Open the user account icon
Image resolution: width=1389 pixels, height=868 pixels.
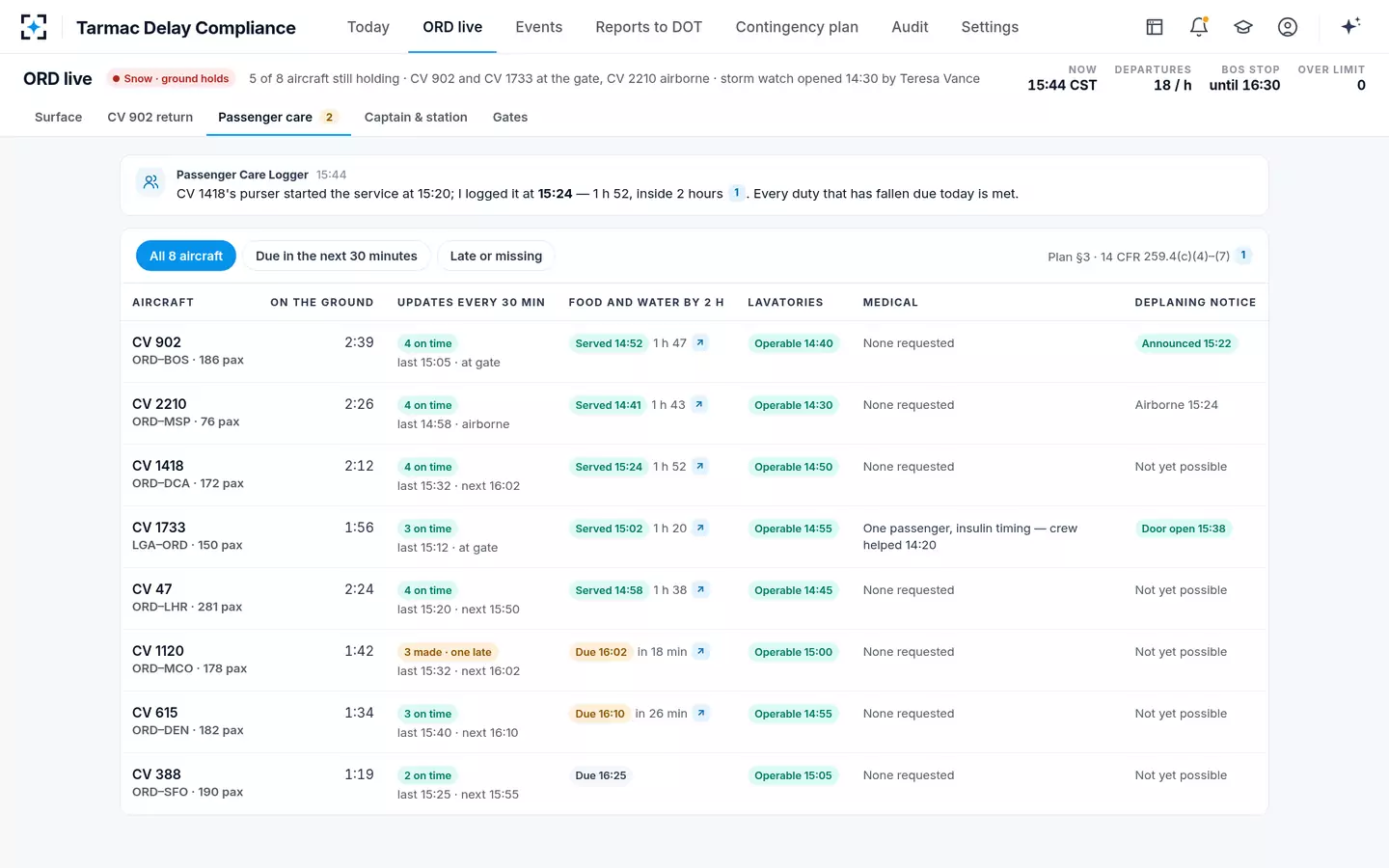[x=1288, y=27]
